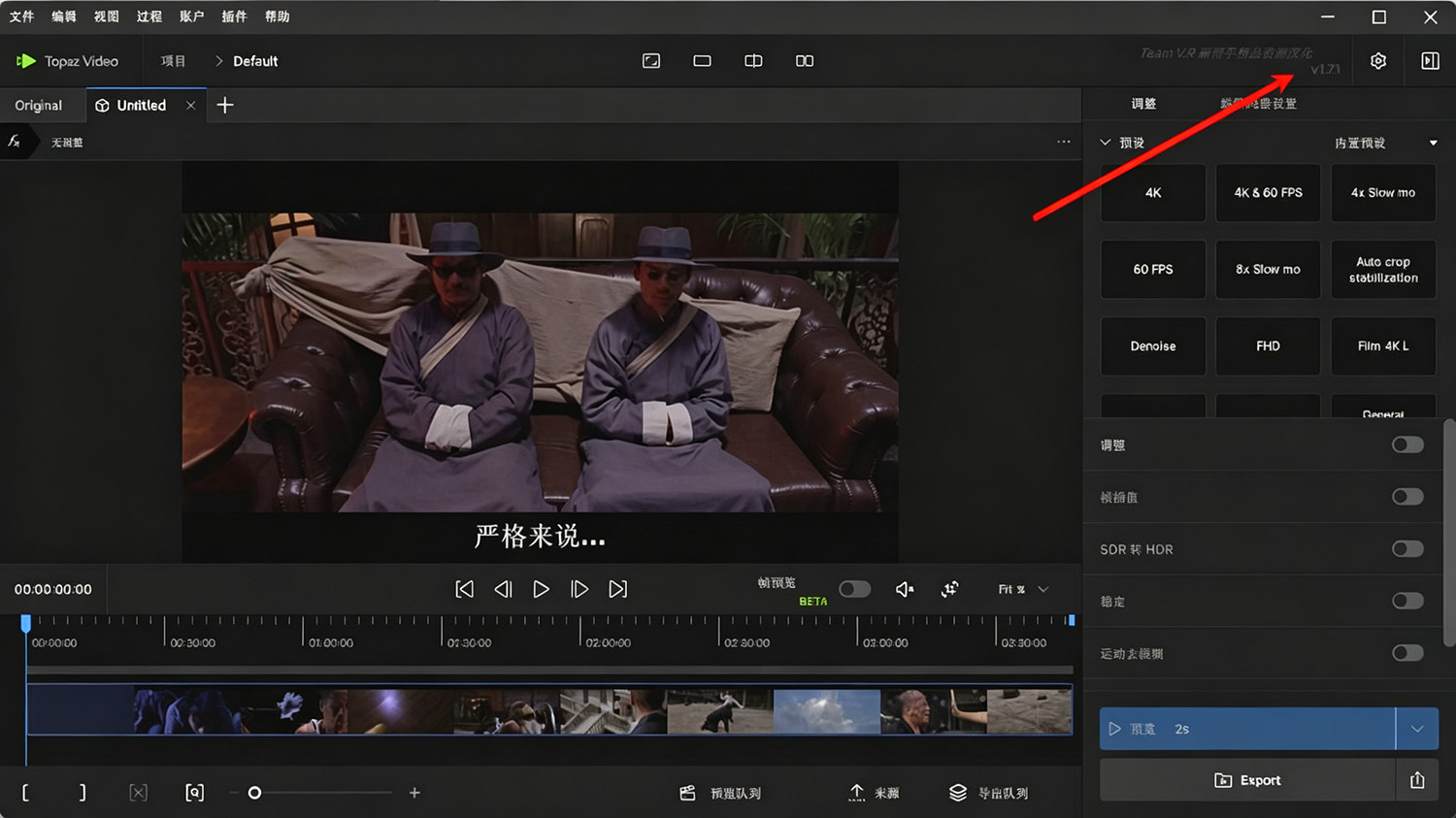1456x818 pixels.
Task: Turn on the SDR 转 HDR switch
Action: pyautogui.click(x=1407, y=549)
